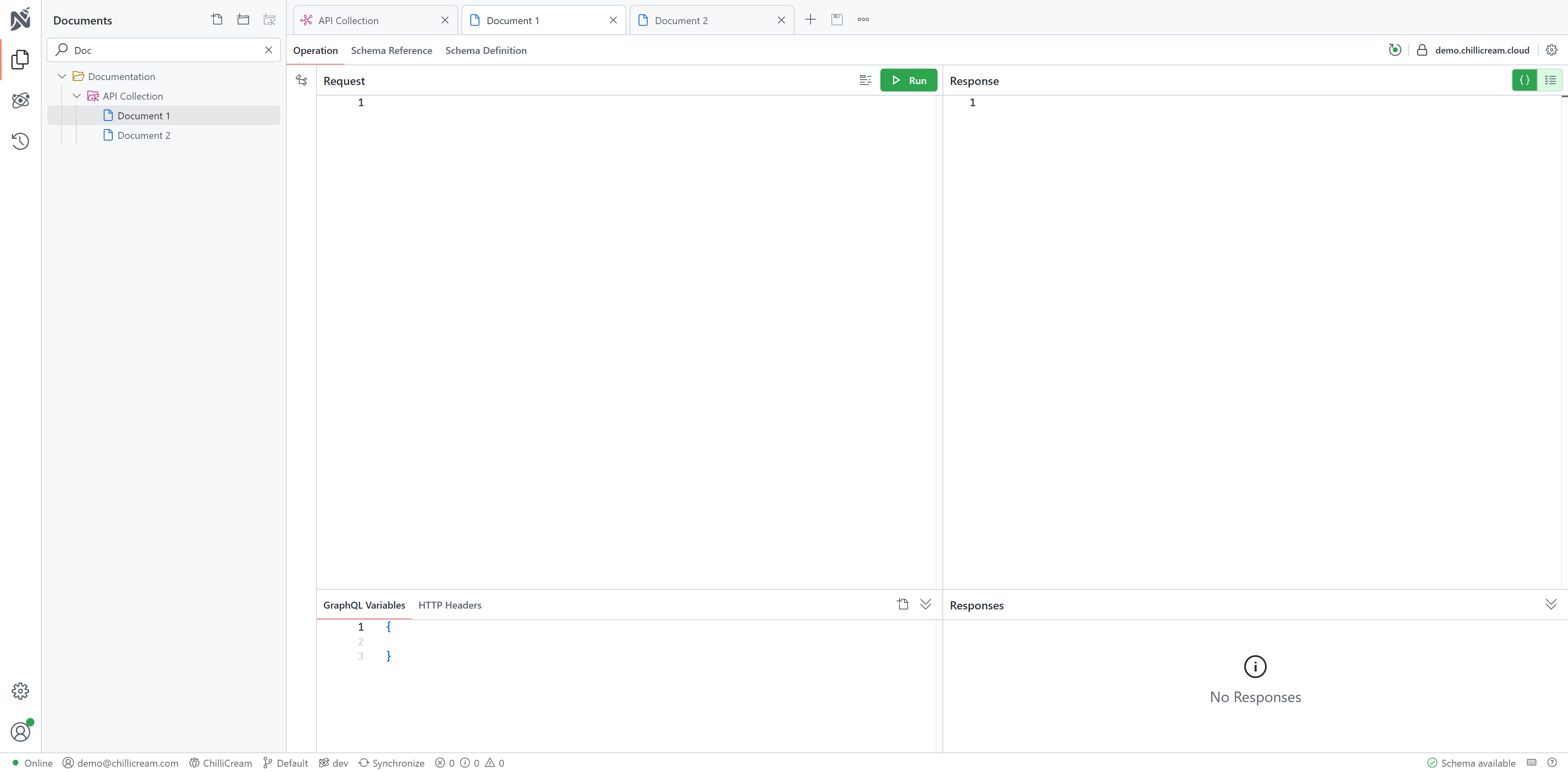Click the new document icon in Documents header
Image resolution: width=1568 pixels, height=772 pixels.
click(x=217, y=20)
